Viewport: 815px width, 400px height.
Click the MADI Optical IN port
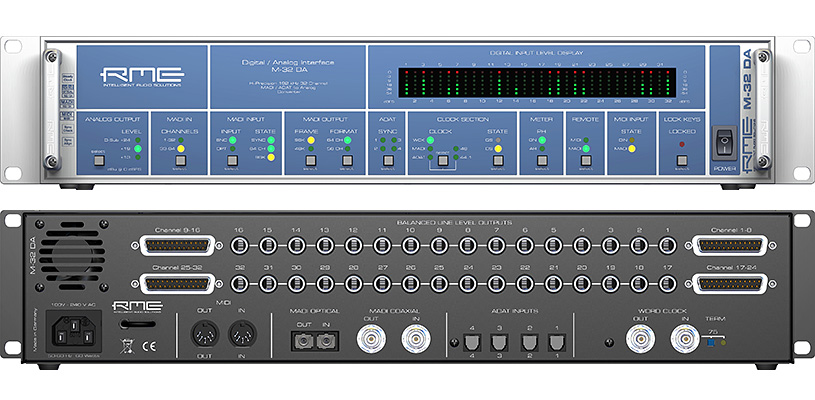(x=324, y=340)
